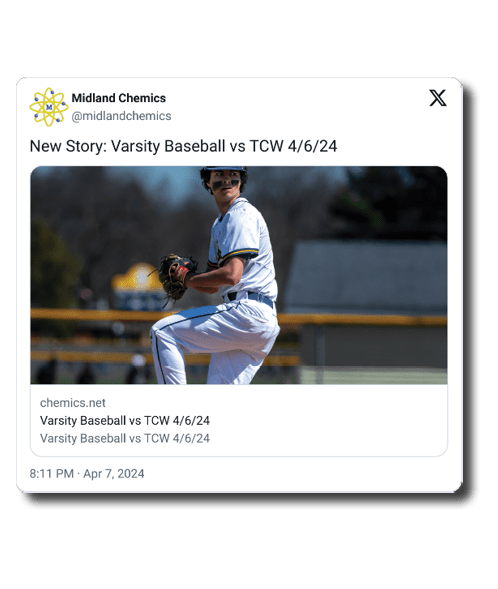Screen dimensions: 498x589
Task: Click the gray card description line
Action: point(125,438)
